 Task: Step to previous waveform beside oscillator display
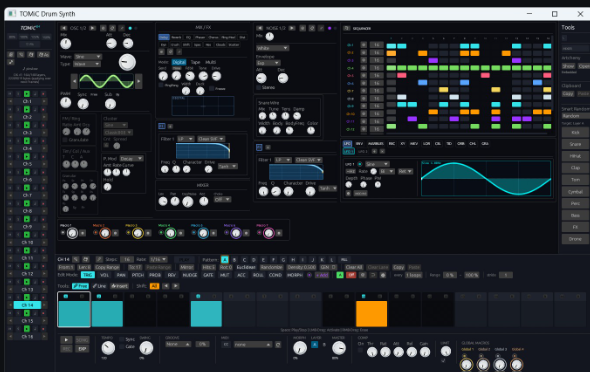point(74,81)
